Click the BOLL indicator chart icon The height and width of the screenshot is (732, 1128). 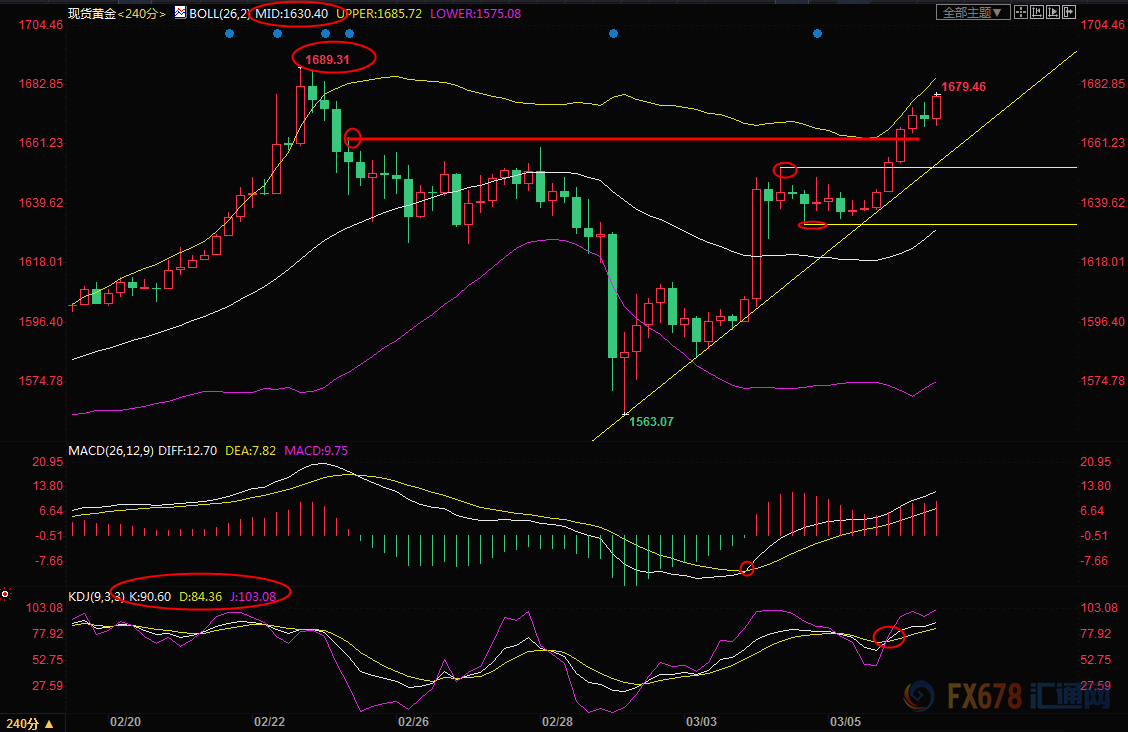179,13
